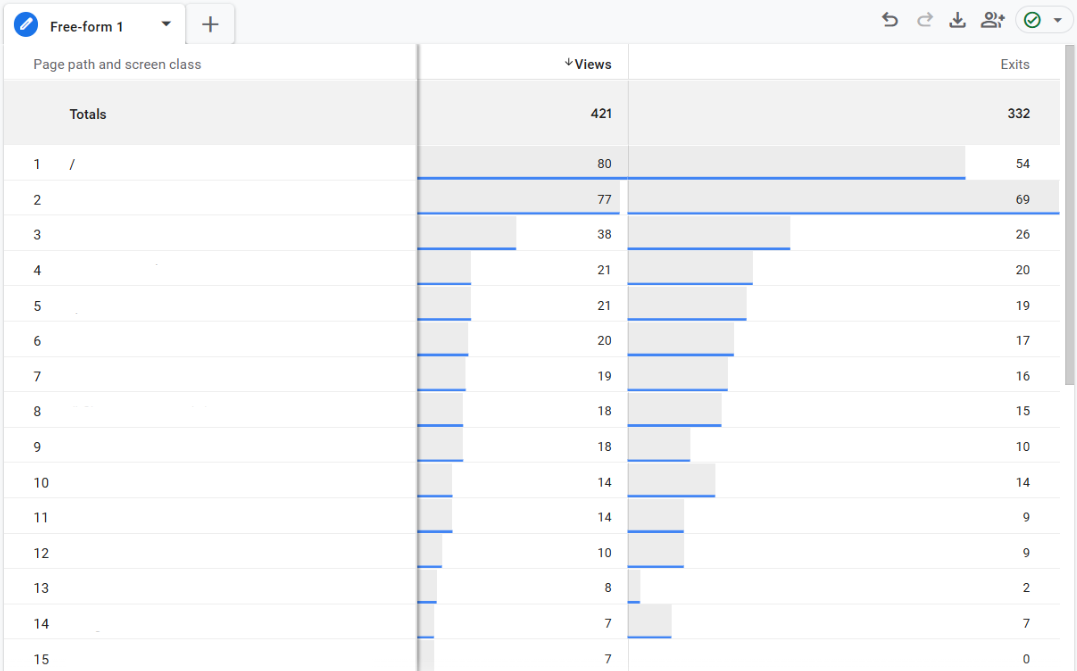Open the dropdown beside the saved checkmark
Image resolution: width=1077 pixels, height=671 pixels.
[1057, 19]
